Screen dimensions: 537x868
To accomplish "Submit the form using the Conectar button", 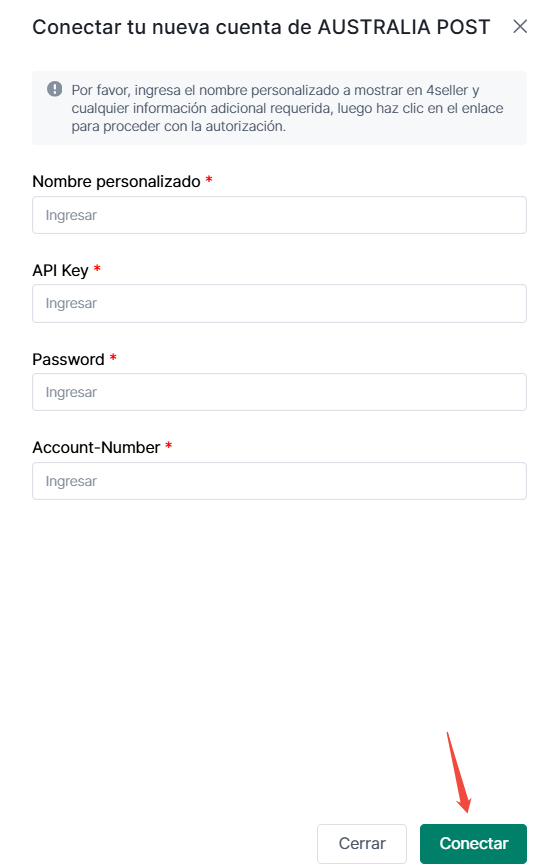I will point(473,843).
